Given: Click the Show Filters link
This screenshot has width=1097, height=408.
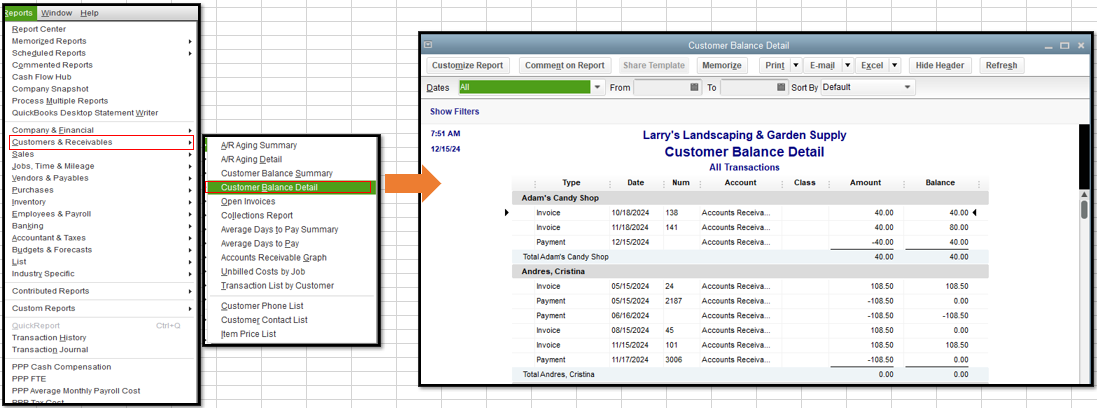Looking at the screenshot, I should pos(454,112).
